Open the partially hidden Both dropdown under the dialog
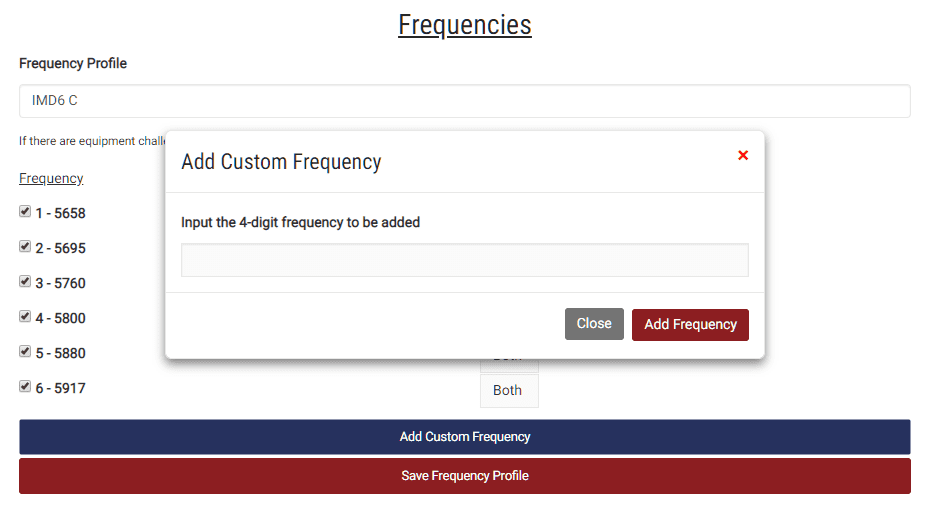 click(509, 364)
